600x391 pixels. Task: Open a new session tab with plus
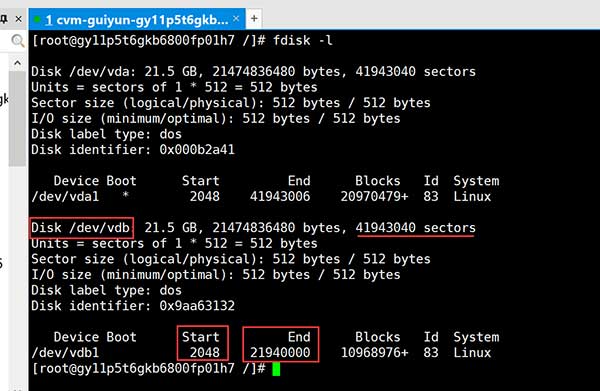pyautogui.click(x=254, y=18)
